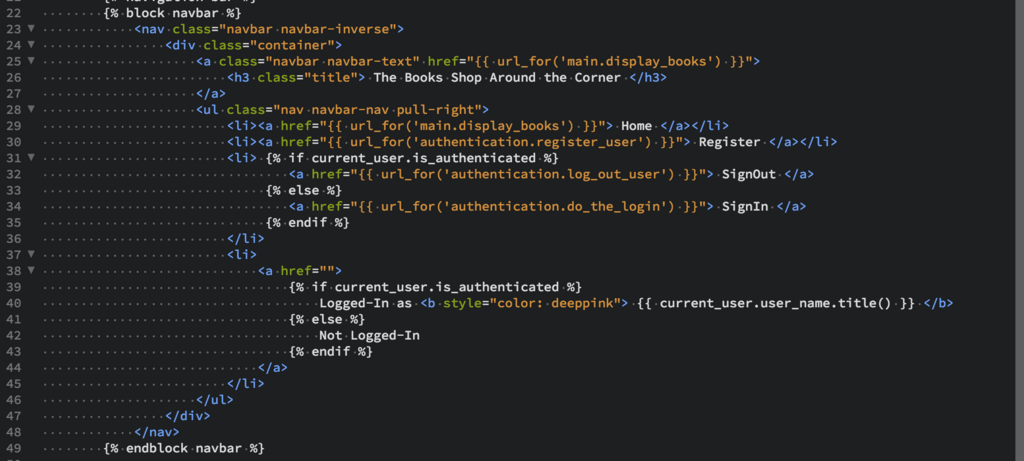
Task: Click line number 26 in the gutter
Action: [13, 77]
